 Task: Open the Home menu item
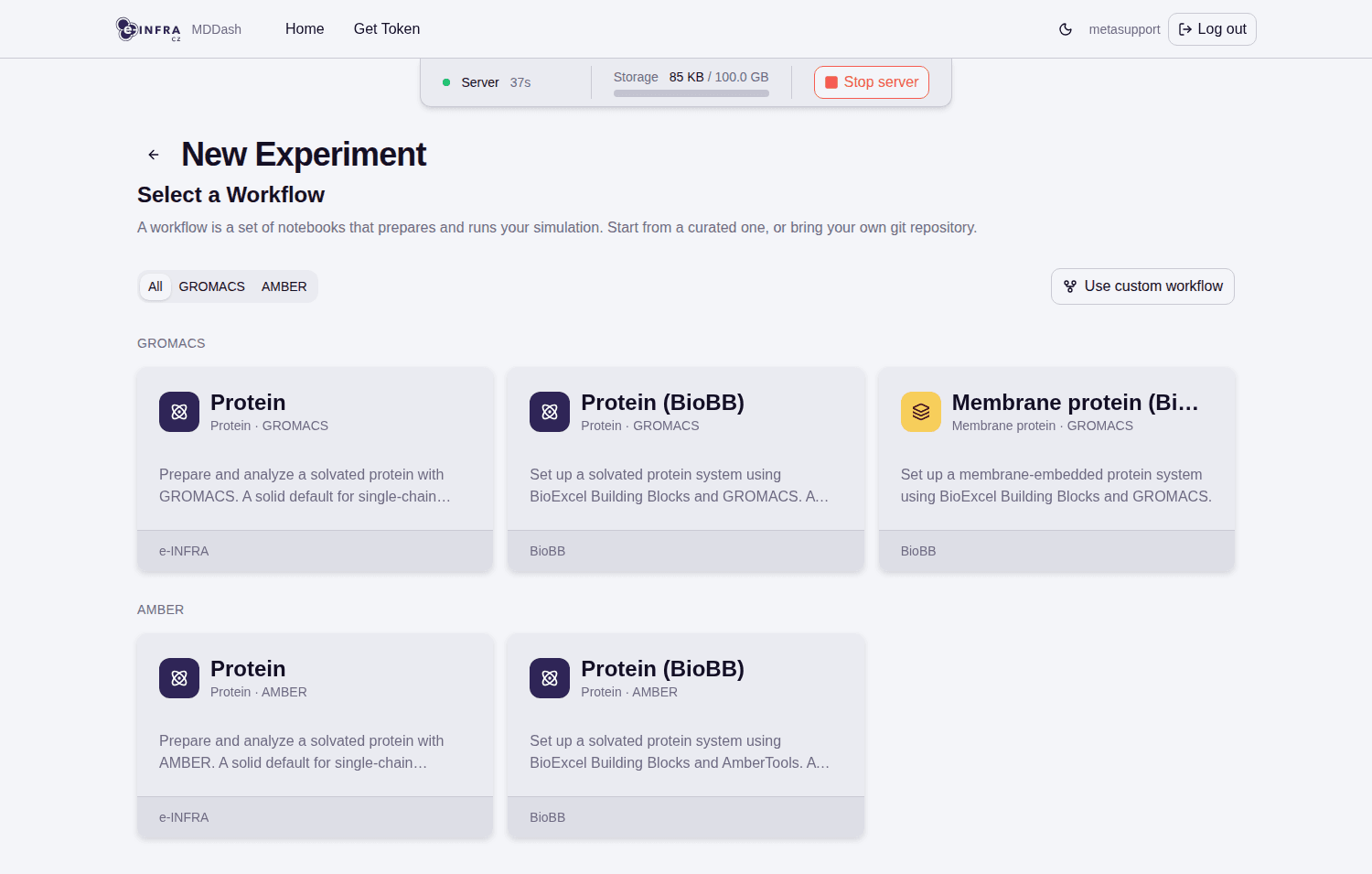[x=305, y=29]
